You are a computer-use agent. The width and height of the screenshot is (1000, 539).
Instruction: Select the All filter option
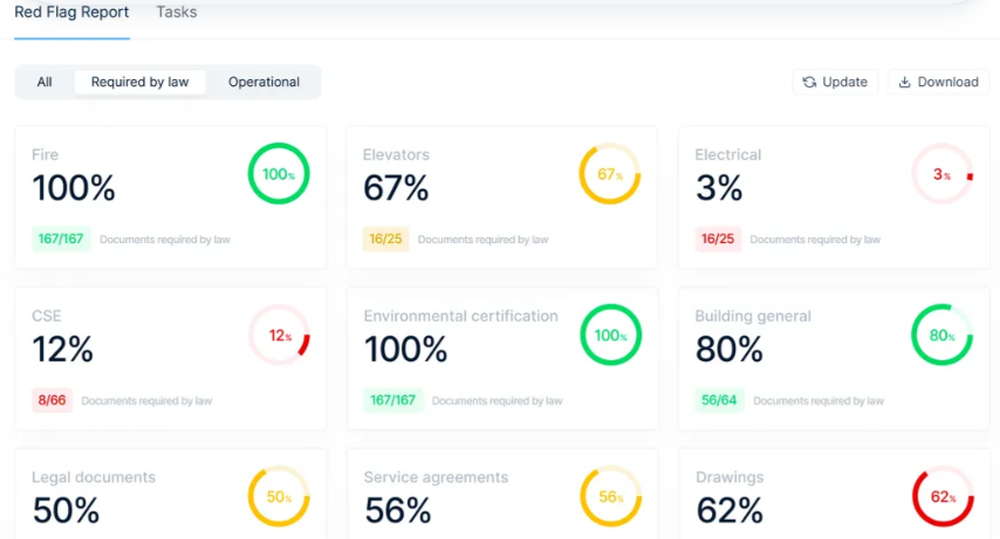[x=45, y=82]
